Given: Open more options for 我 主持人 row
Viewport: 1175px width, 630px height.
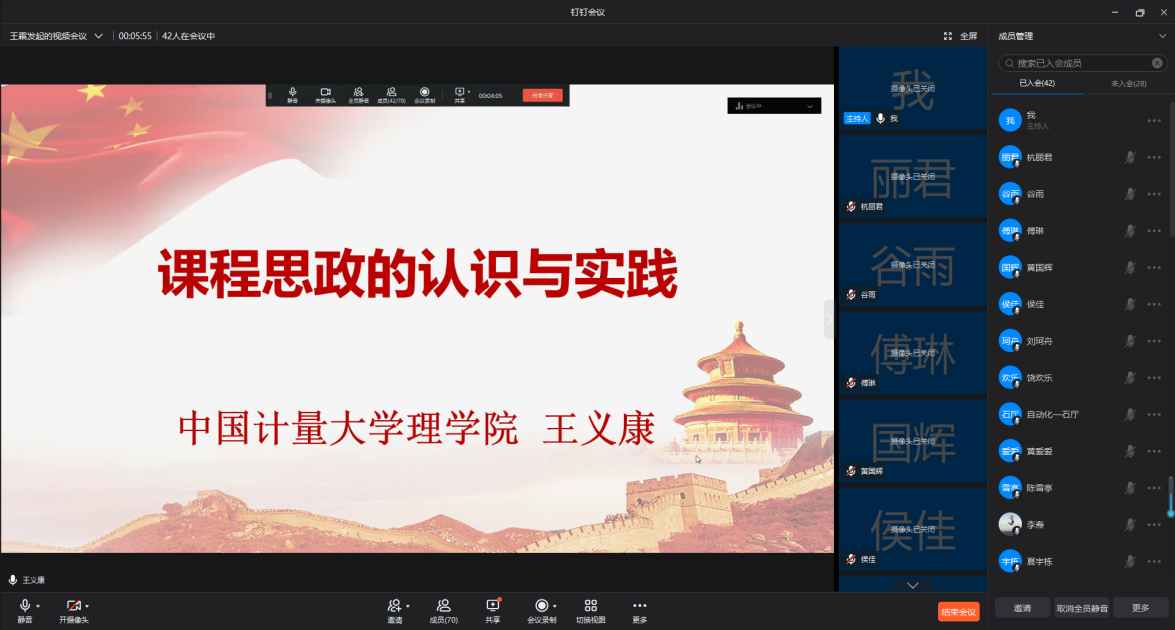Looking at the screenshot, I should coord(1154,121).
